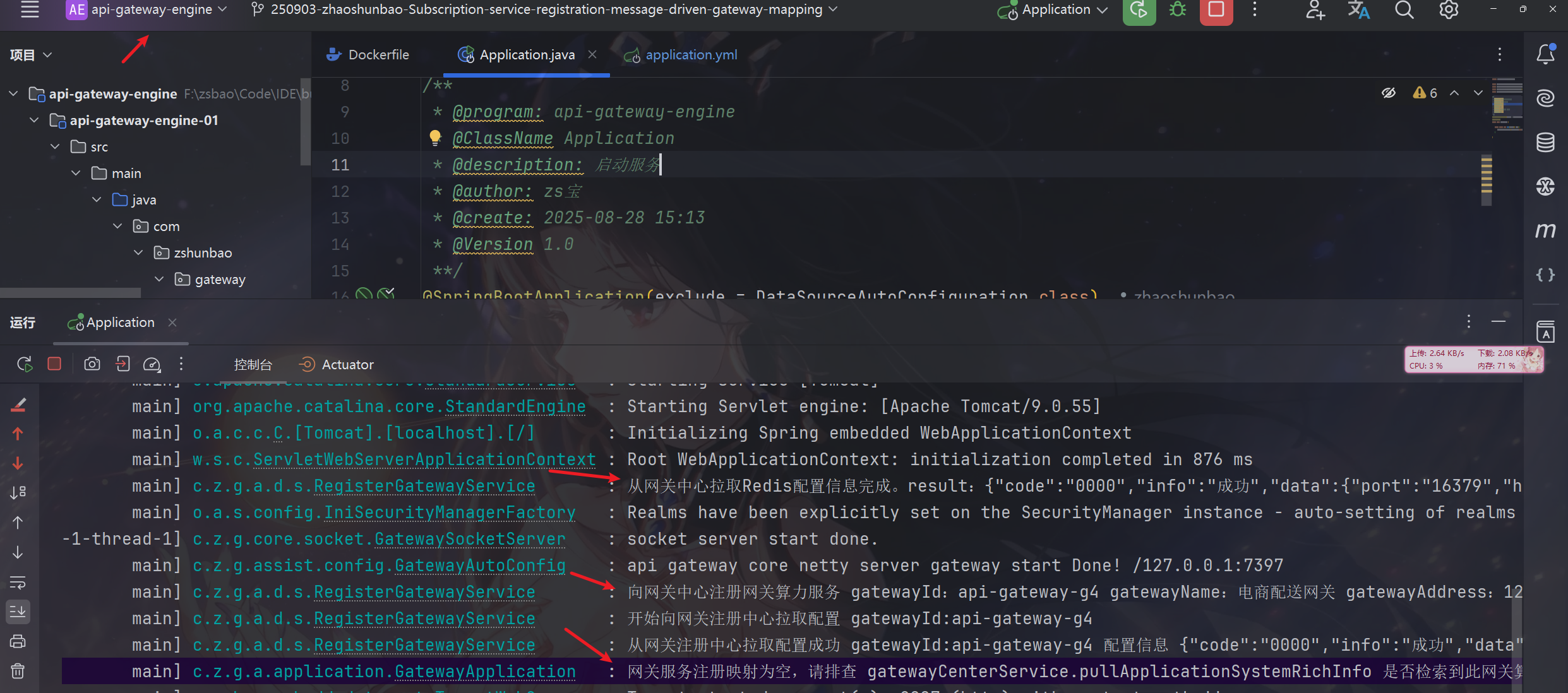Open the git branch dropdown
Viewport: 1568px width, 693px height.
(546, 10)
